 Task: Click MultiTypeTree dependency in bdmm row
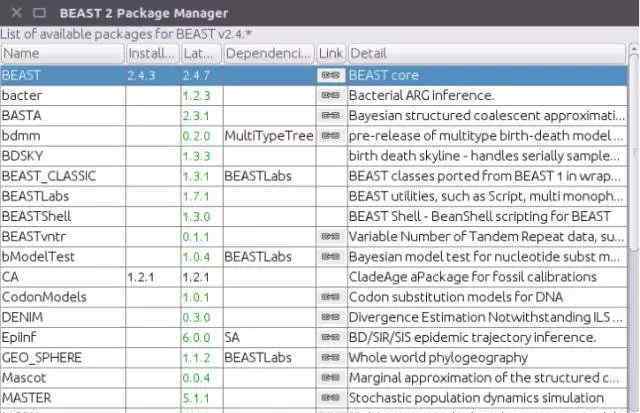click(269, 135)
